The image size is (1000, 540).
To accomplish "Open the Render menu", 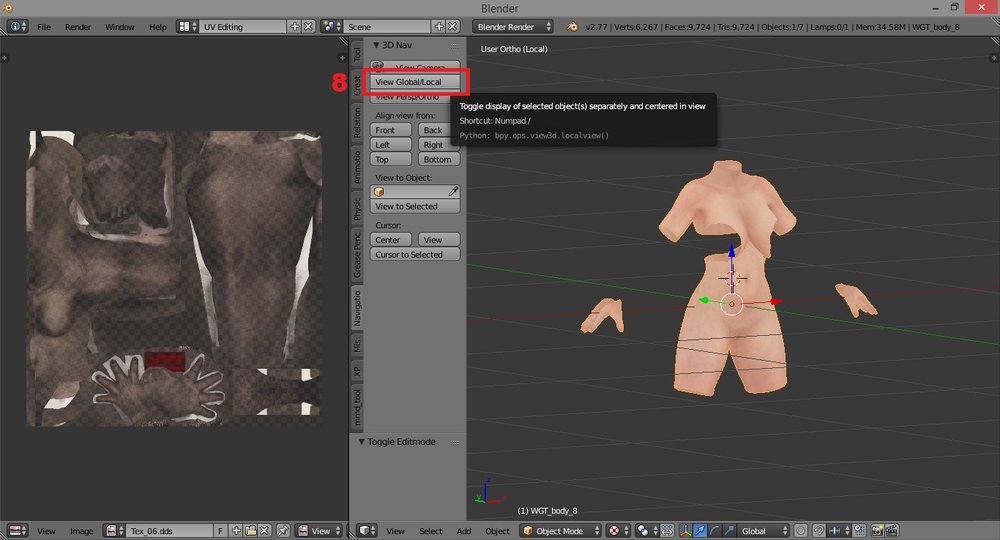I will (x=78, y=27).
